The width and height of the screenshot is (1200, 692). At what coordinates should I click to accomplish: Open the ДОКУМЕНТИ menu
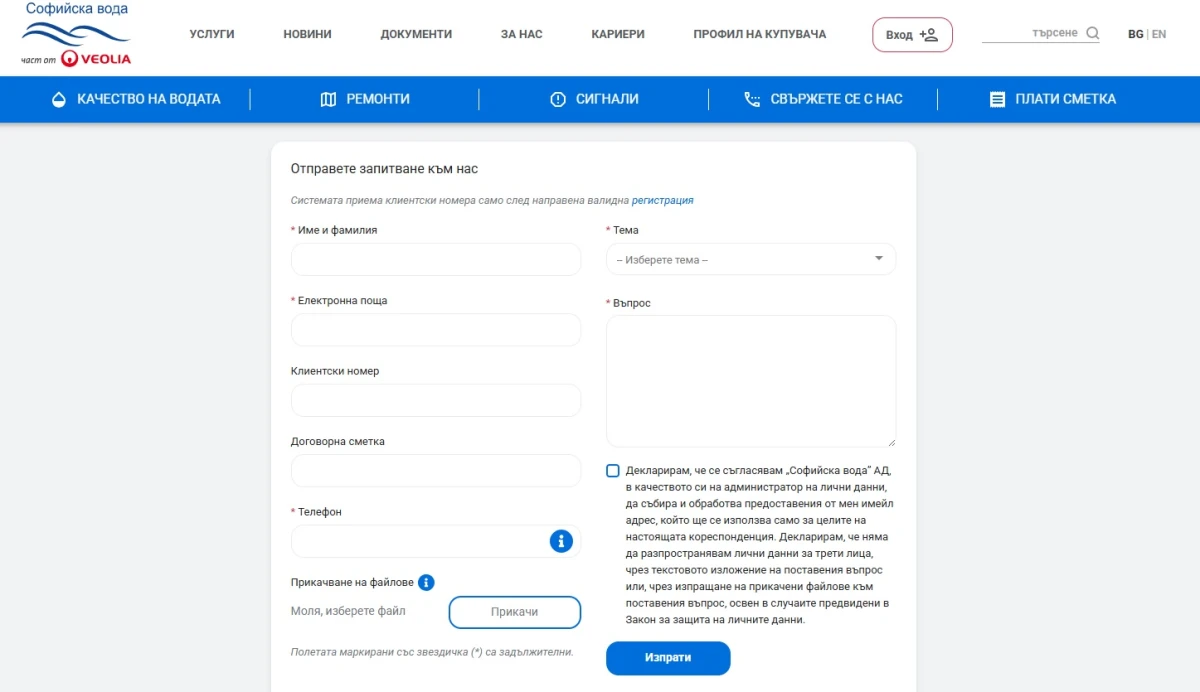pyautogui.click(x=416, y=34)
